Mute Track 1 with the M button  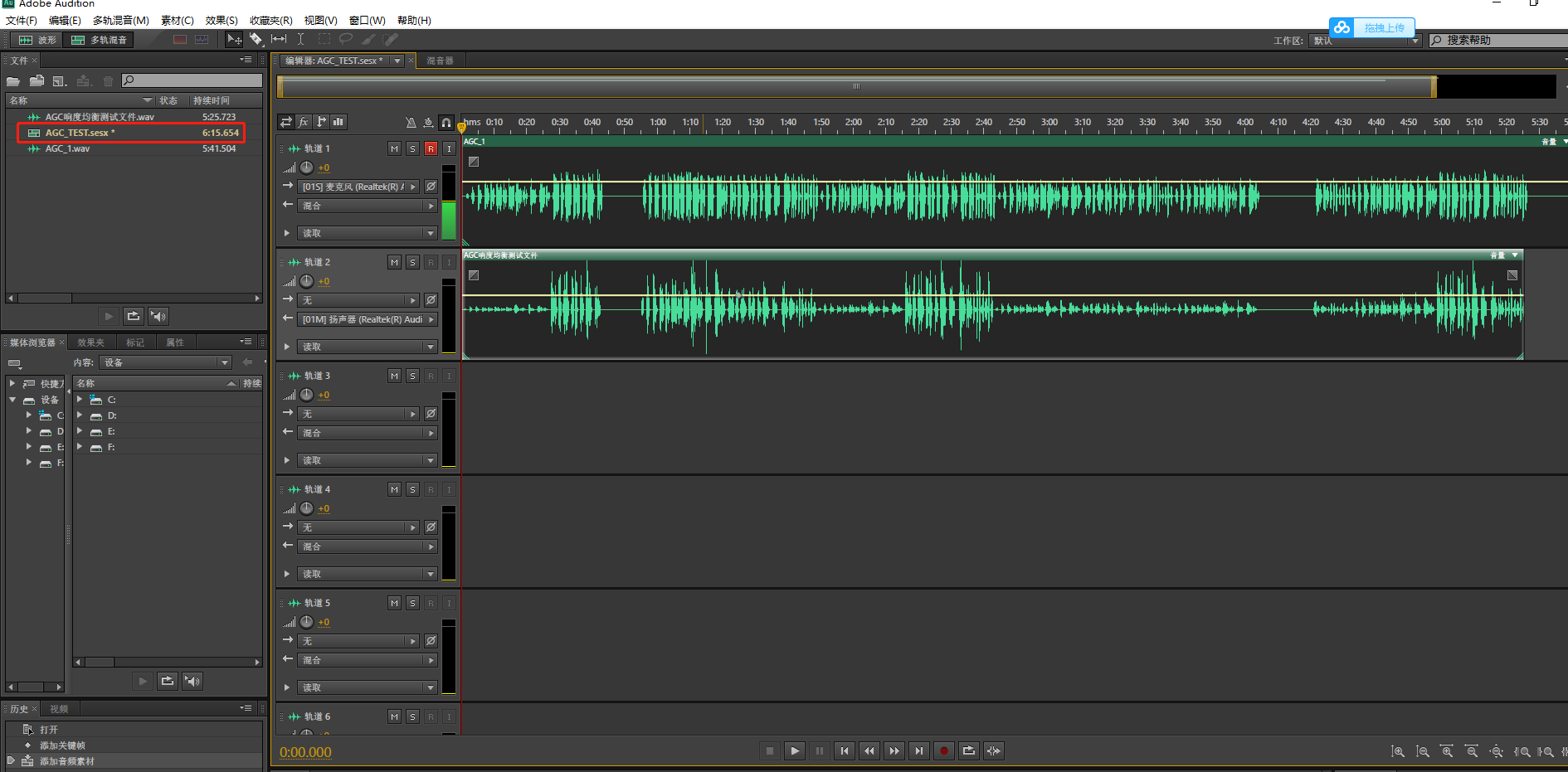[x=395, y=148]
